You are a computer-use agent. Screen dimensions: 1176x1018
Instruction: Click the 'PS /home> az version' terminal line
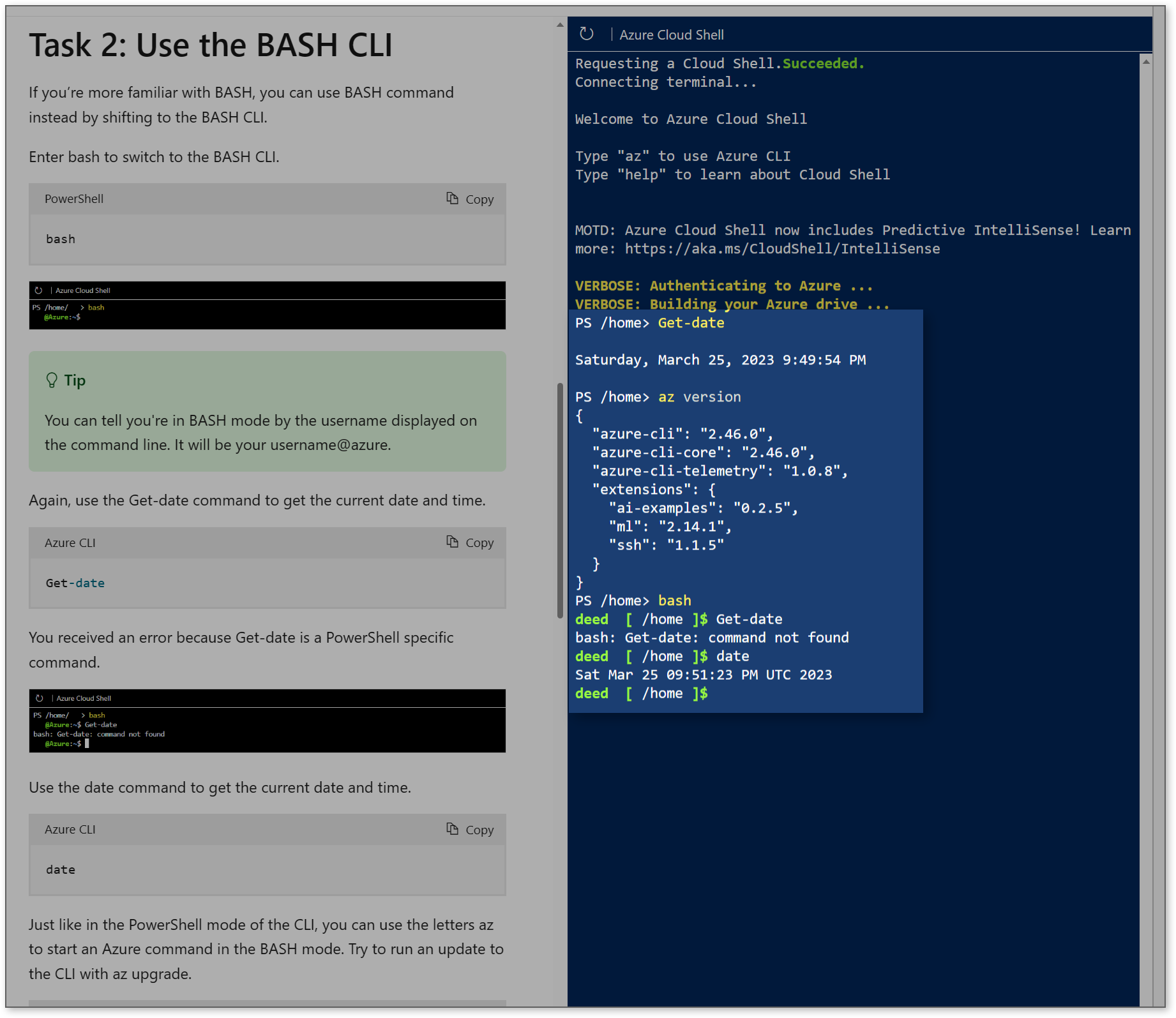coord(658,397)
